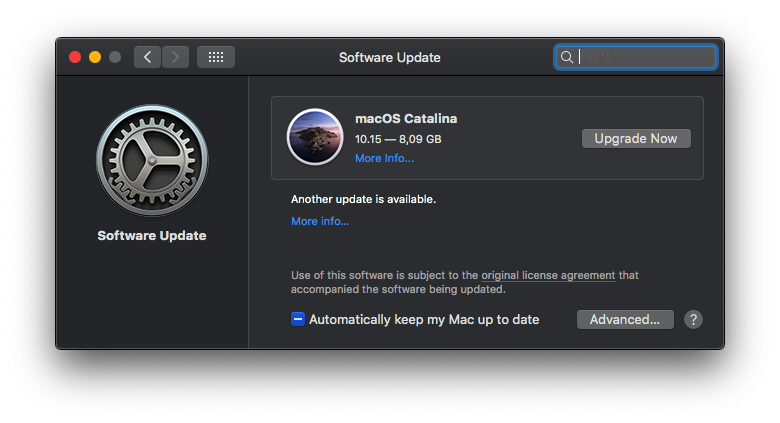Show all preferences grid icon
Image resolution: width=780 pixels, height=423 pixels.
(215, 57)
